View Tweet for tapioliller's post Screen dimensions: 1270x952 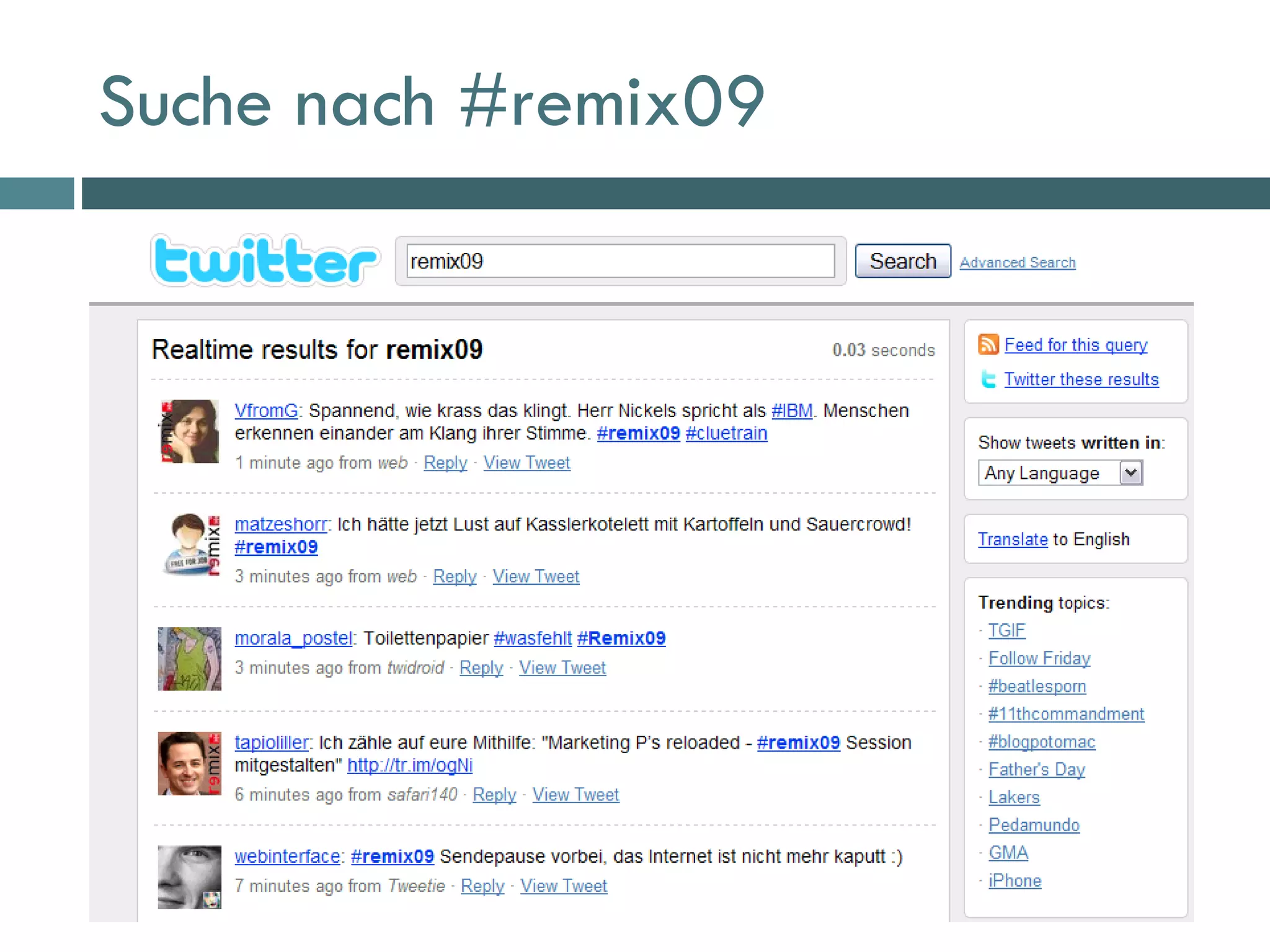click(575, 795)
